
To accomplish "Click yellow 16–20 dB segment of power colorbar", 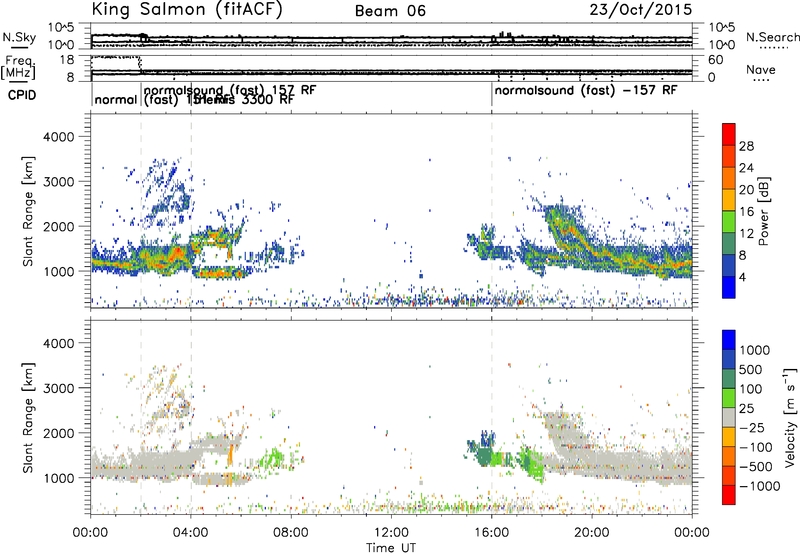I will coord(729,200).
